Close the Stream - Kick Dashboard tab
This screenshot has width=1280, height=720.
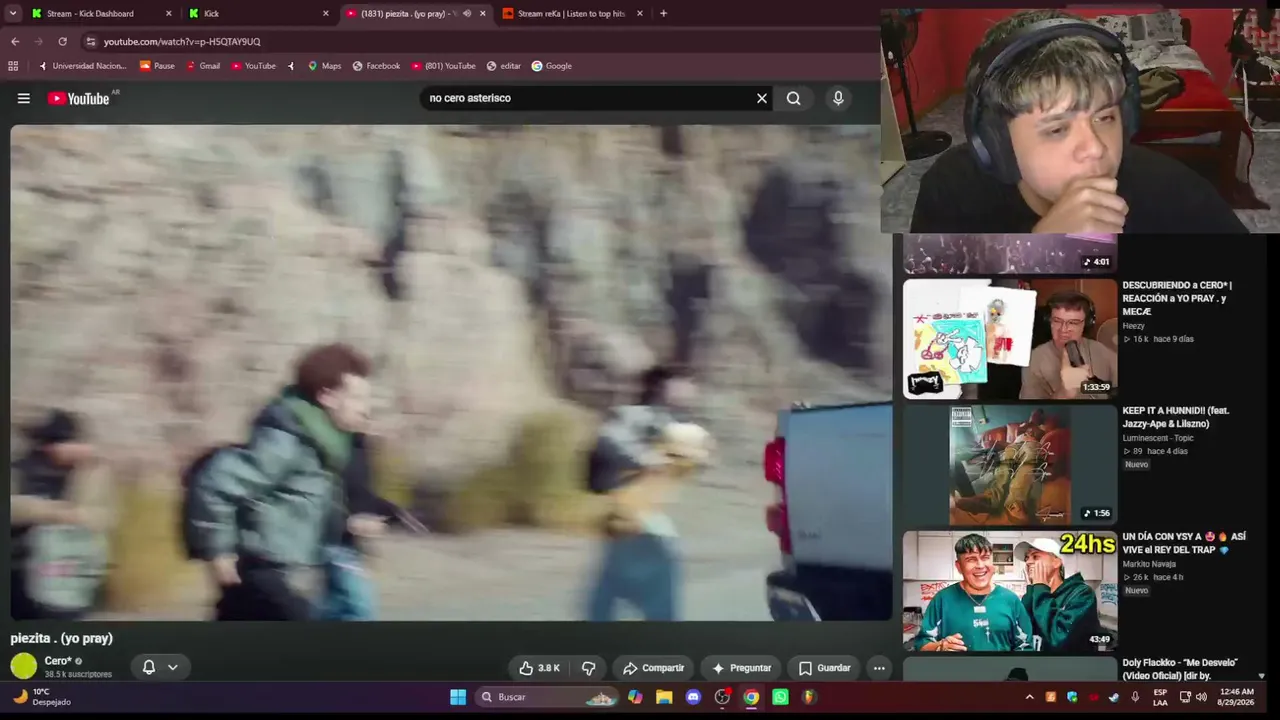(168, 14)
